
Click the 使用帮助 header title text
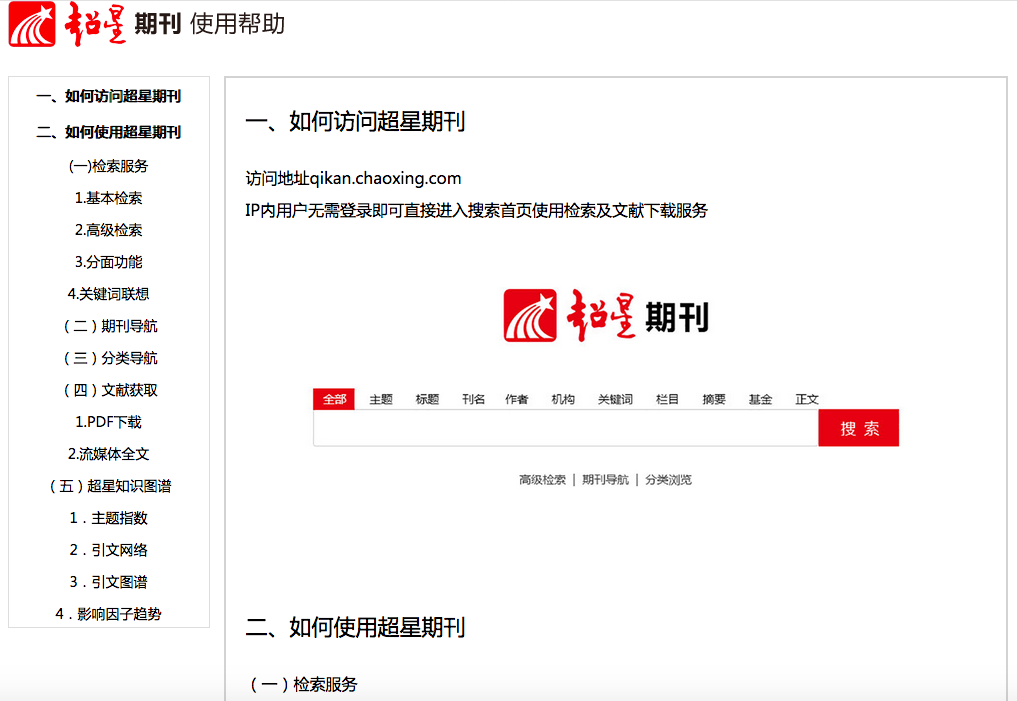[237, 24]
